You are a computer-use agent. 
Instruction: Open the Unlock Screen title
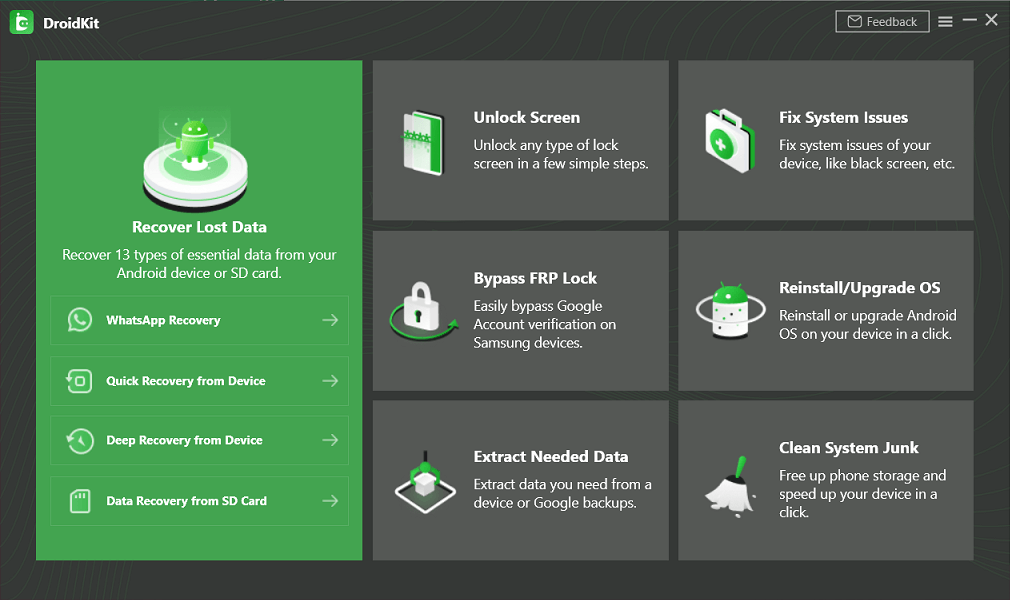tap(527, 117)
